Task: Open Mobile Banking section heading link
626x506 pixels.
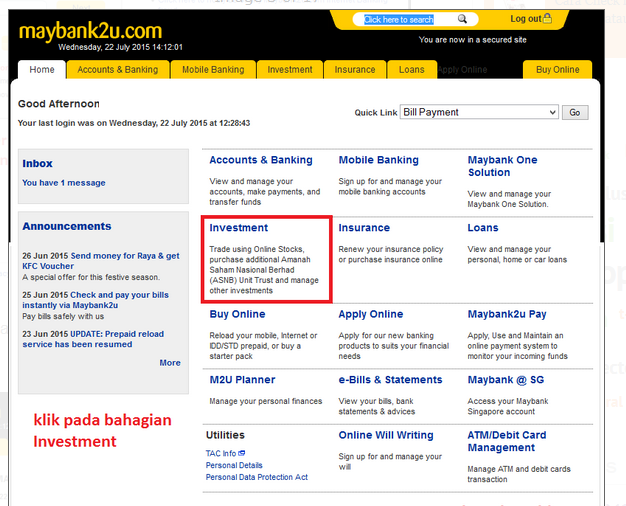Action: pos(378,160)
